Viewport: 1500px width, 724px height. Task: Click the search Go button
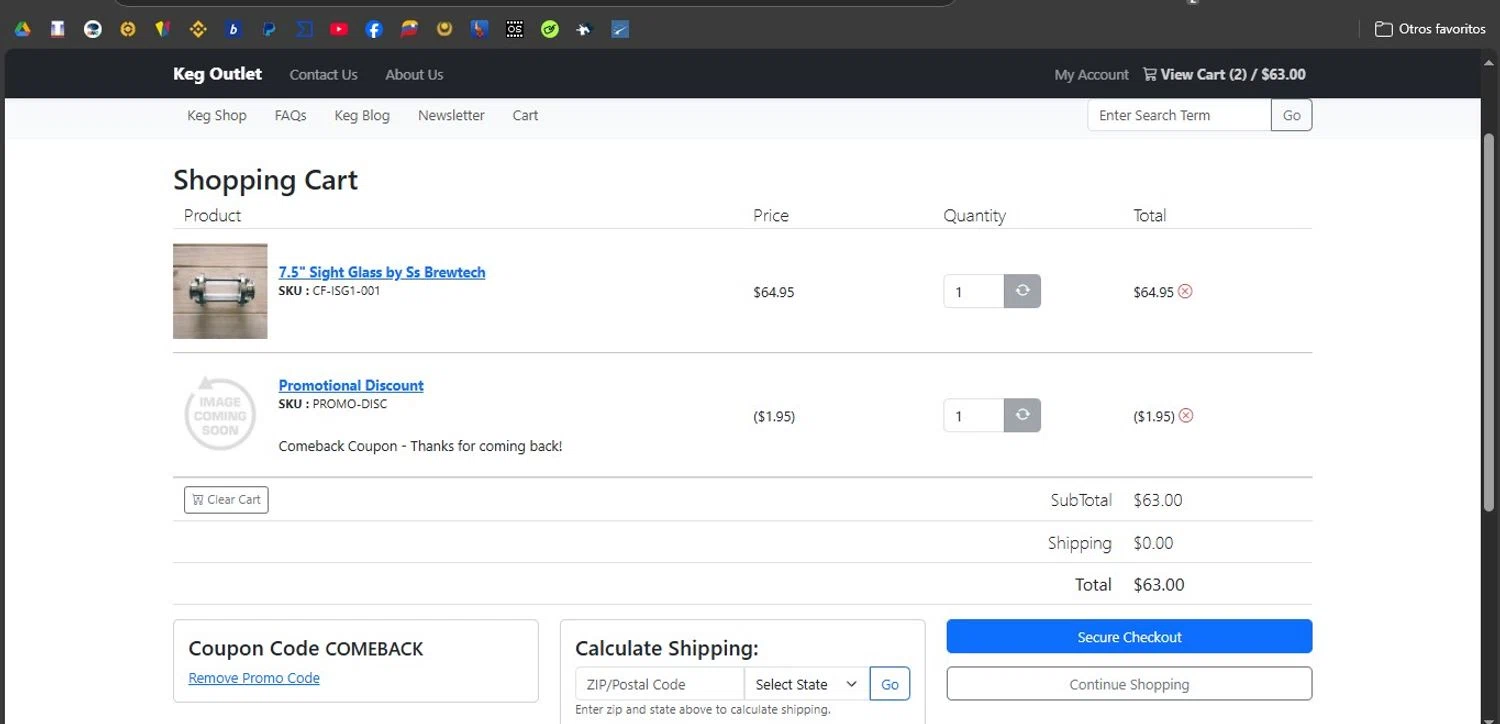coord(1292,115)
